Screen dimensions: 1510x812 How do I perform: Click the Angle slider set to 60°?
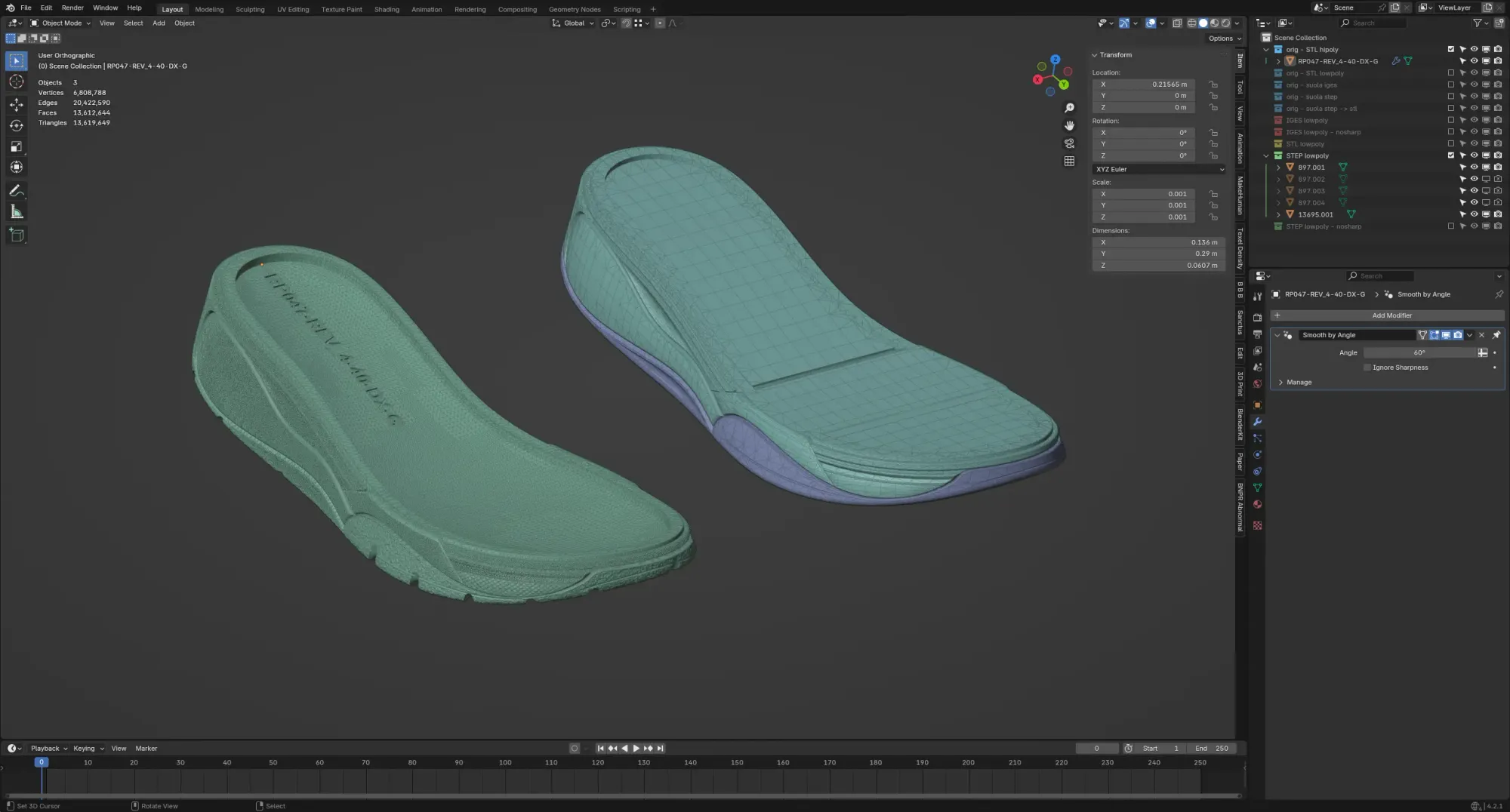tap(1420, 352)
